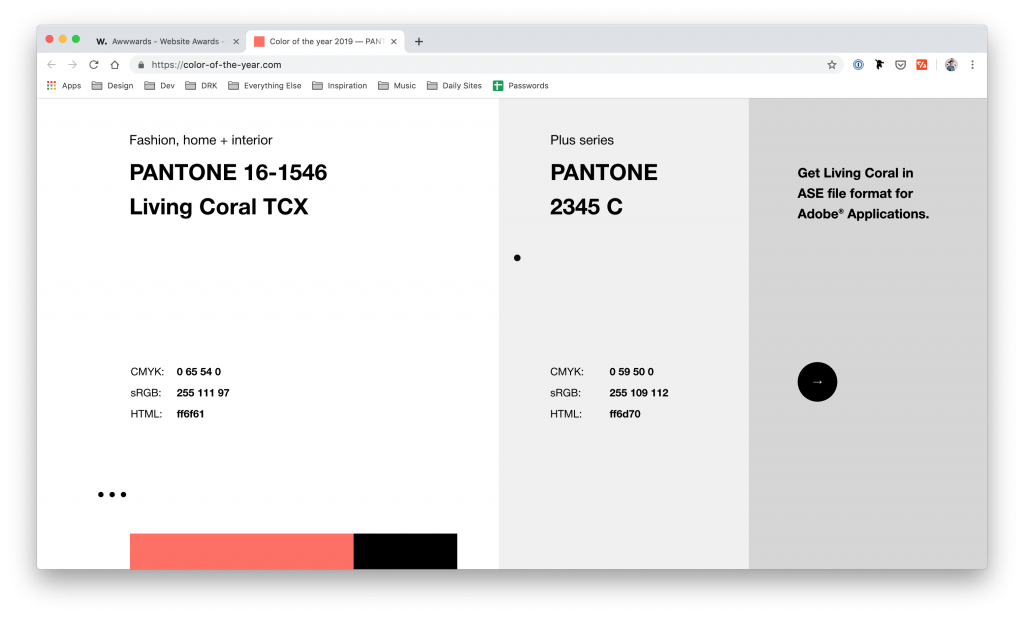Open the DRK bookmarks folder

[x=201, y=86]
